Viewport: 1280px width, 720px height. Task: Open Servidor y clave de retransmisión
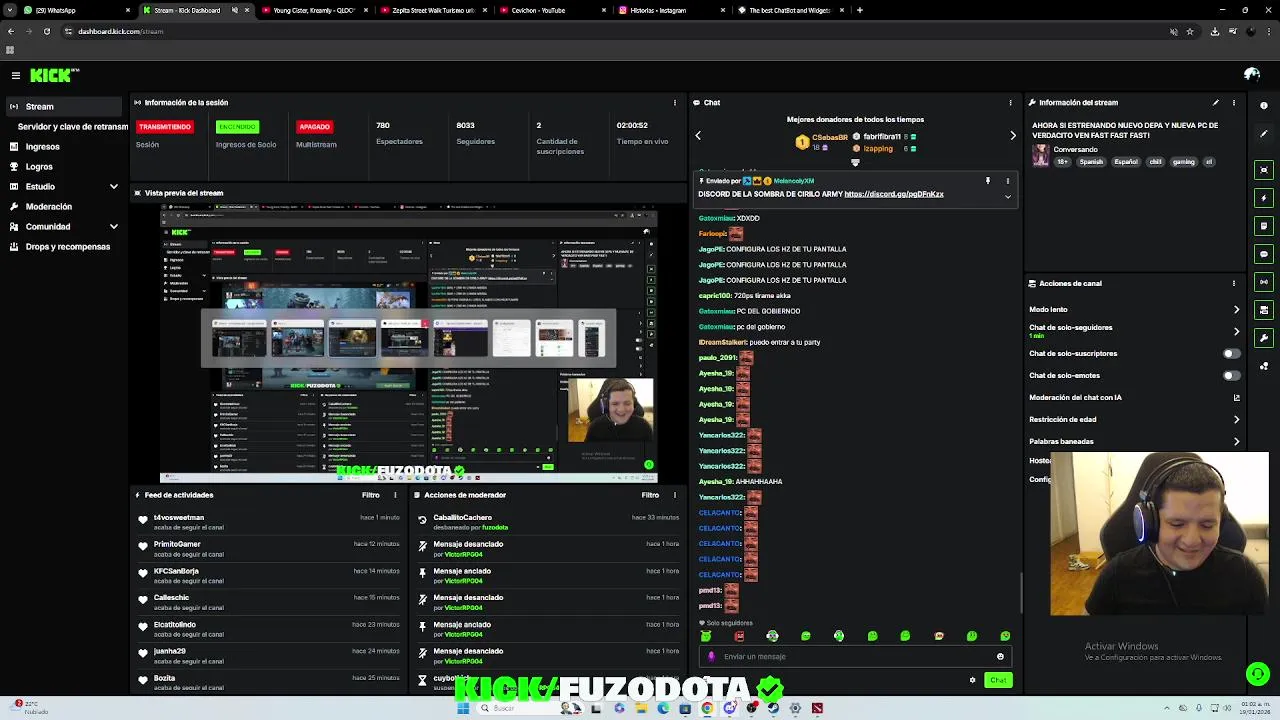[72, 127]
